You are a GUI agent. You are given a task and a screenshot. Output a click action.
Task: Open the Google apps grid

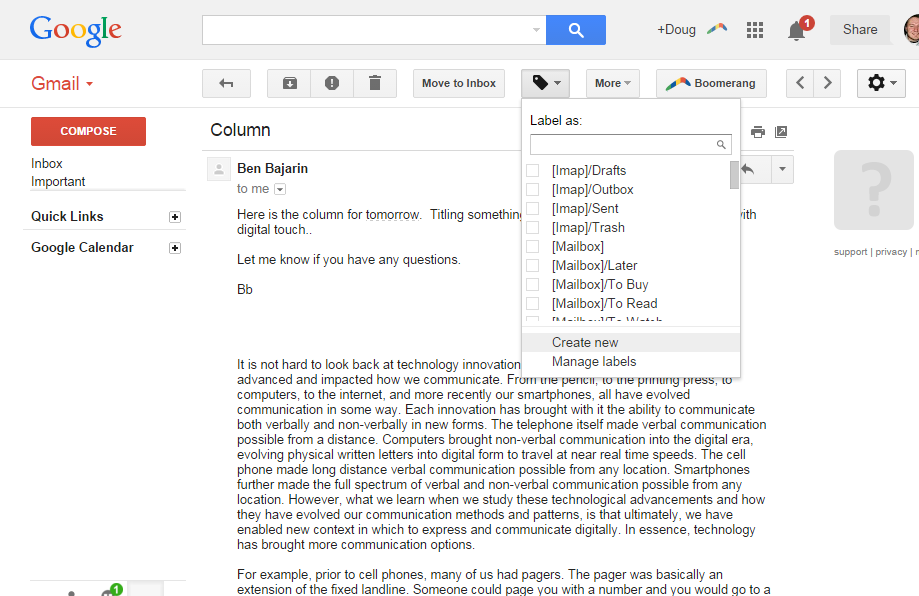pos(754,30)
